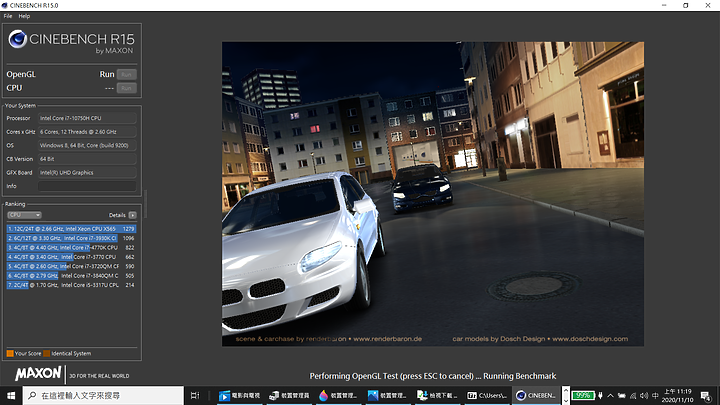Open Task View from the taskbar
The image size is (720, 405).
tap(195, 395)
